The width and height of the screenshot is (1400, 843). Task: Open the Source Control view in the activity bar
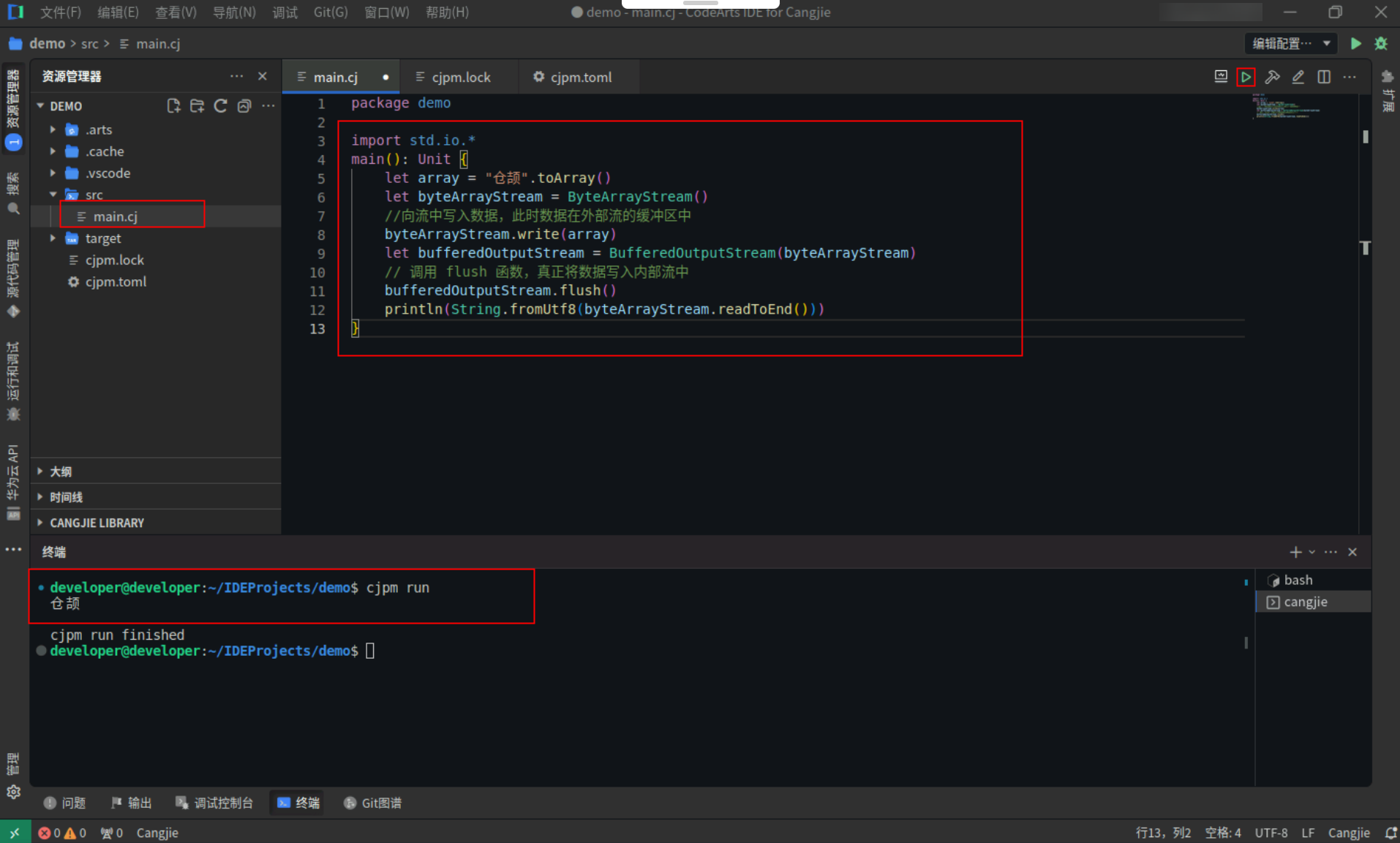[13, 278]
